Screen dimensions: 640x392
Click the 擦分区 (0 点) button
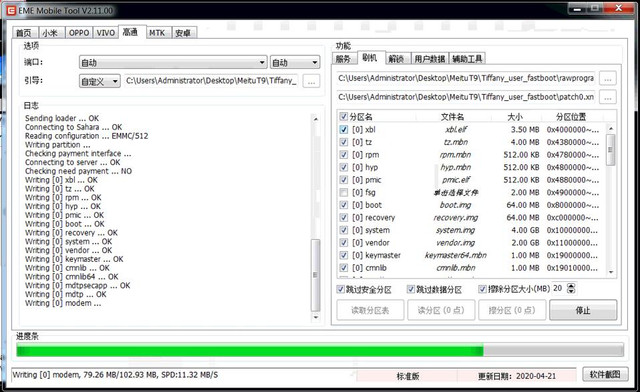coord(512,310)
